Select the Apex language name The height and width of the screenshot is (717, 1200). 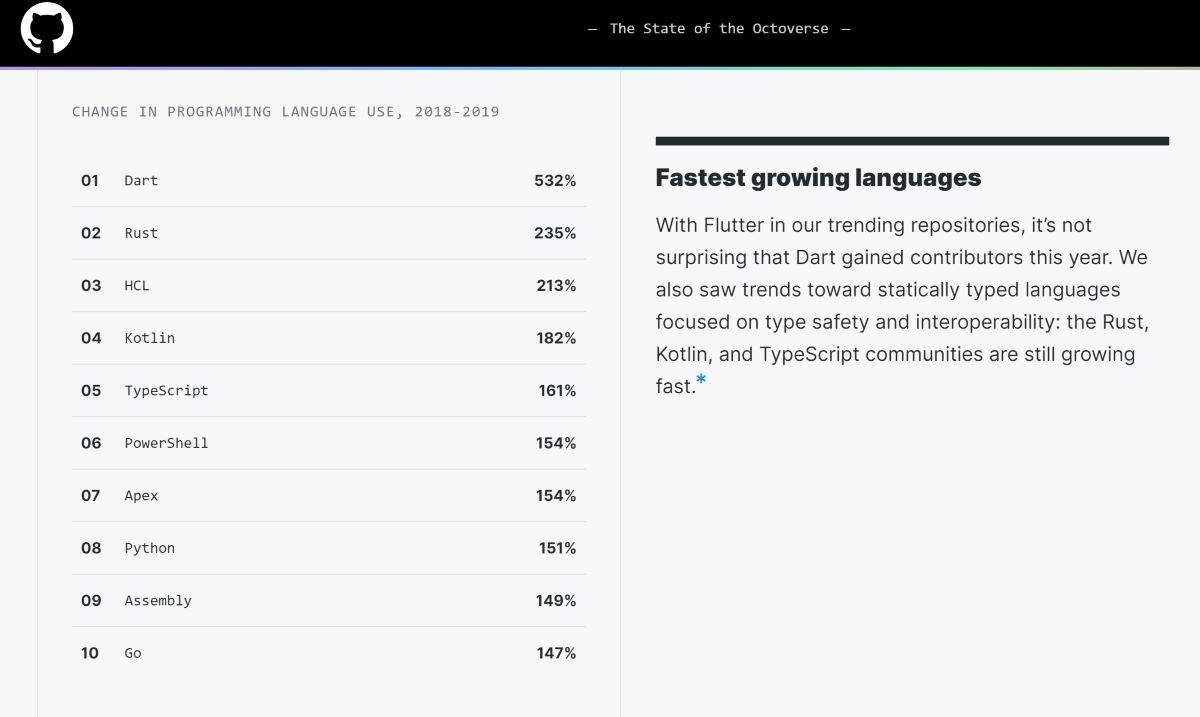[x=141, y=495]
